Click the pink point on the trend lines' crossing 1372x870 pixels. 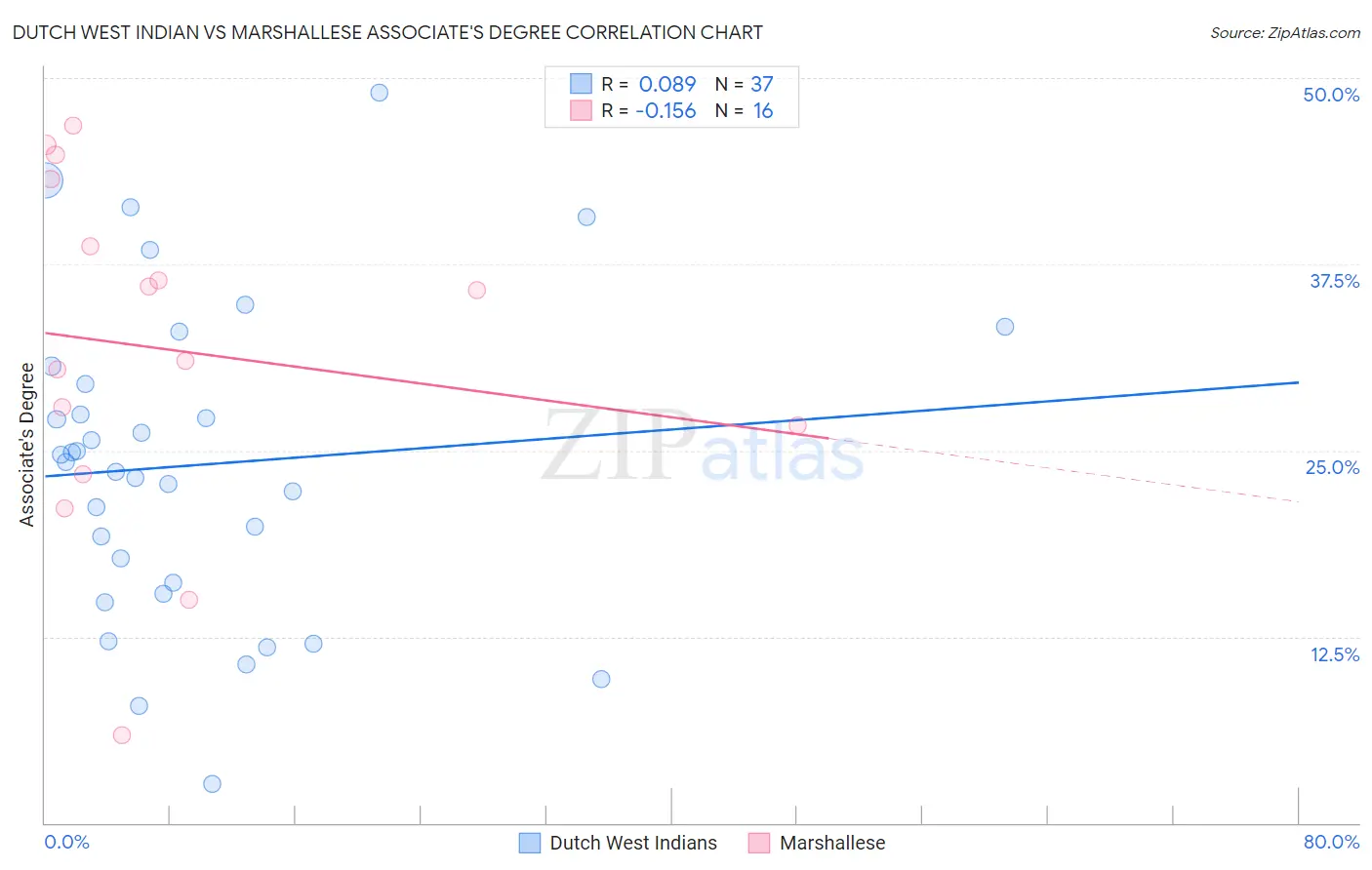point(797,425)
